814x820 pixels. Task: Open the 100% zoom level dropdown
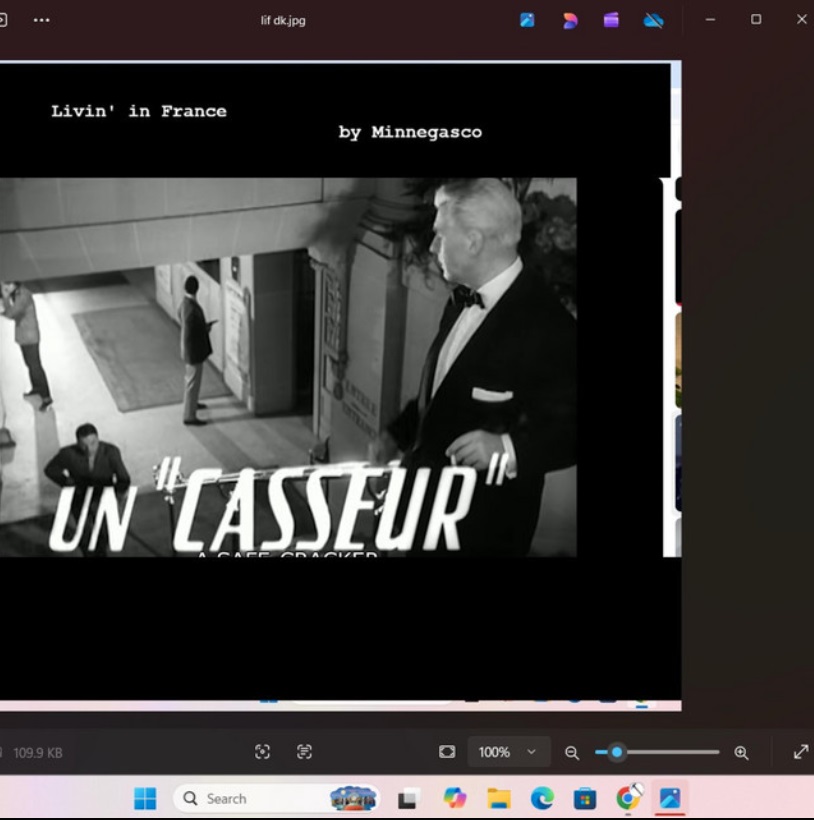(x=508, y=752)
